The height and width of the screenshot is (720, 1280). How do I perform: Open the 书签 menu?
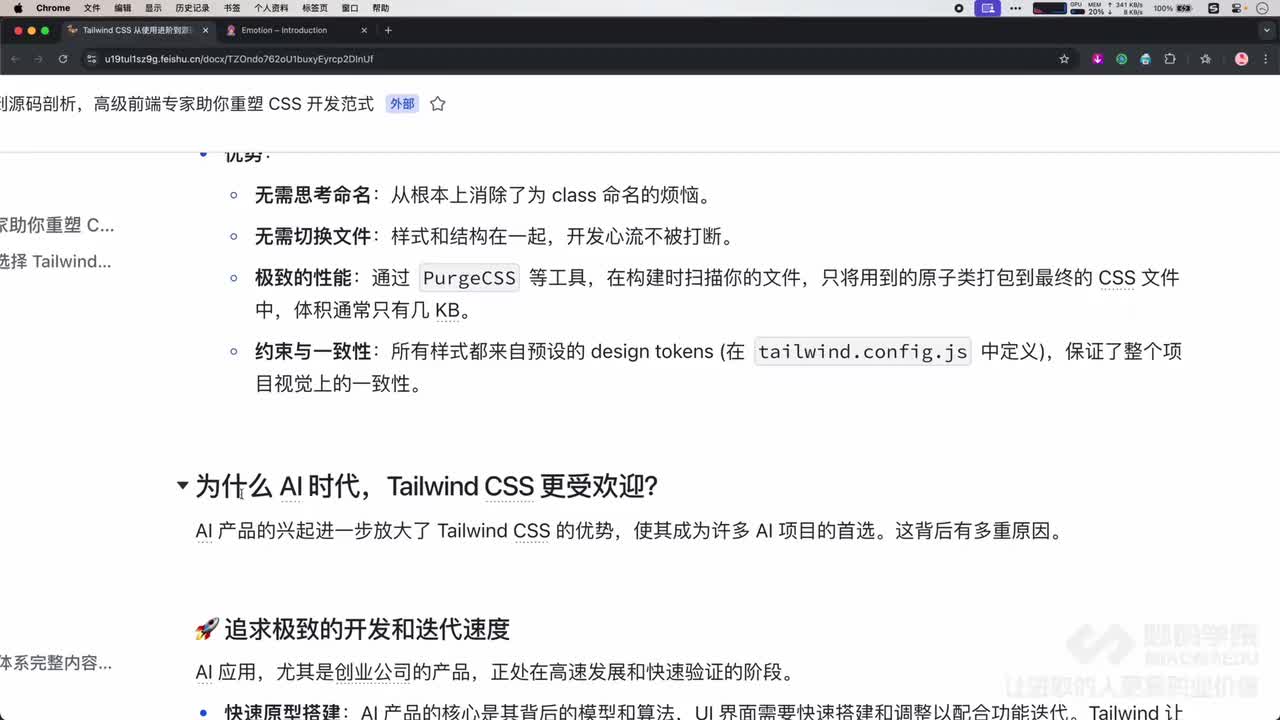232,8
